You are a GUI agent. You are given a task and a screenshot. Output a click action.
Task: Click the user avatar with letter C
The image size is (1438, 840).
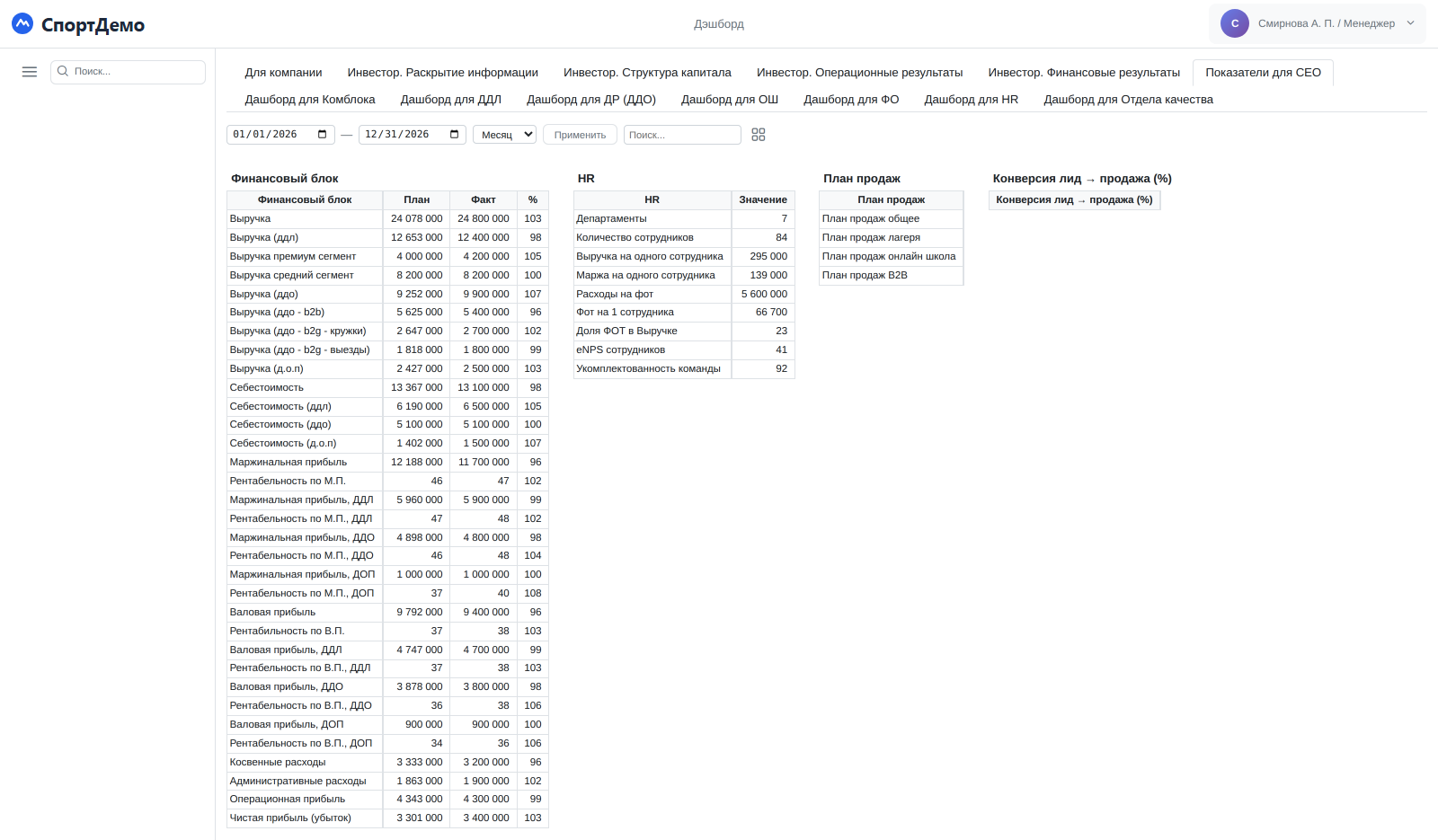[x=1235, y=23]
